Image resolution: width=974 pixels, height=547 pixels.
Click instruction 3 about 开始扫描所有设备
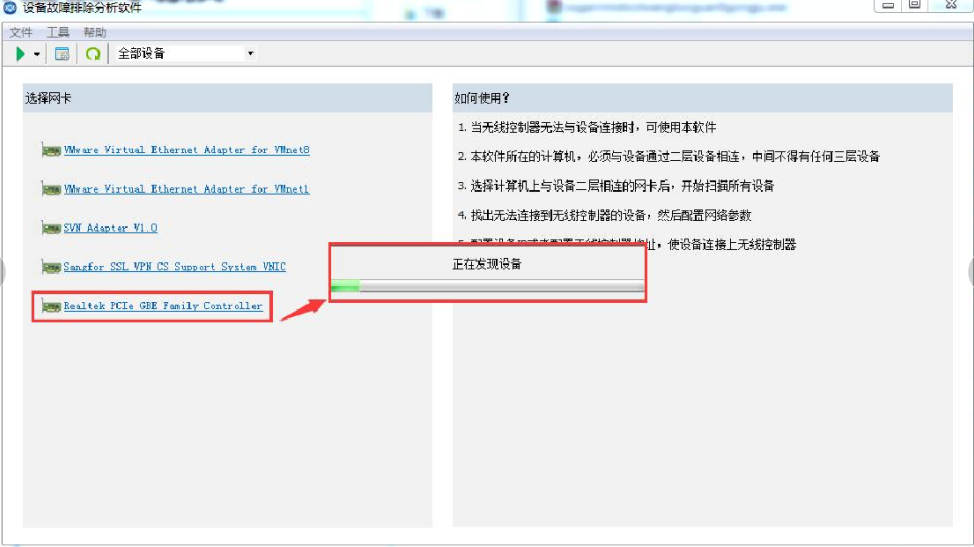(x=616, y=186)
